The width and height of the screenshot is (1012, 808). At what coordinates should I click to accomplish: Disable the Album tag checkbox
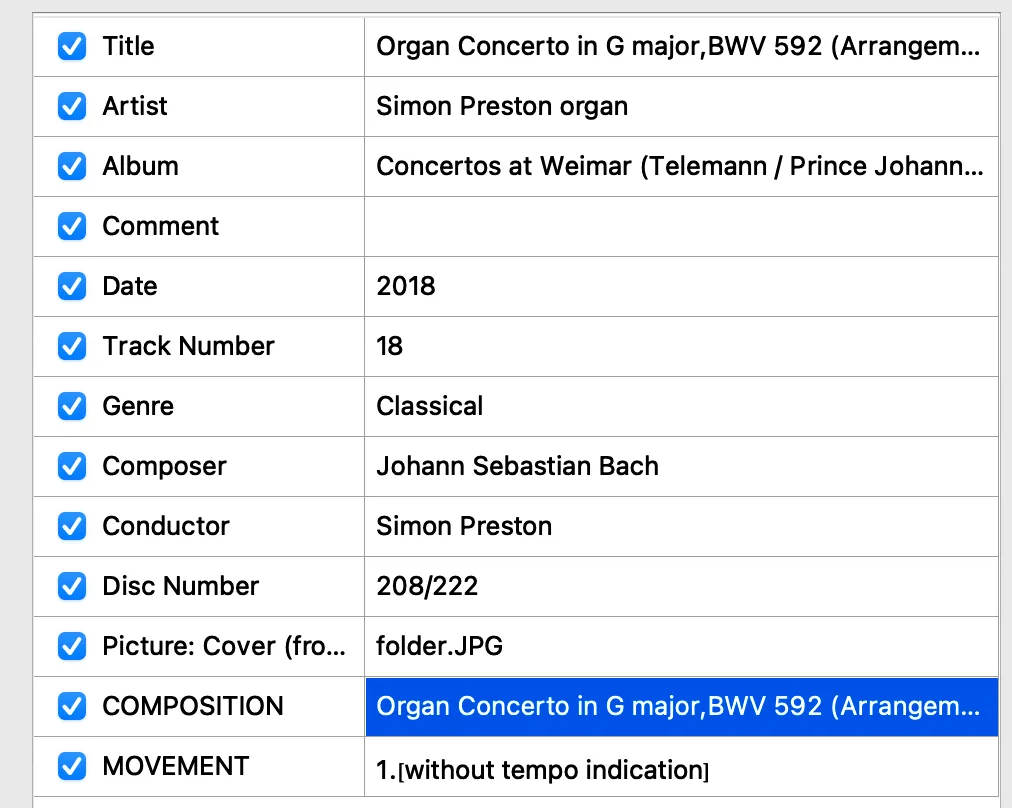pos(72,166)
